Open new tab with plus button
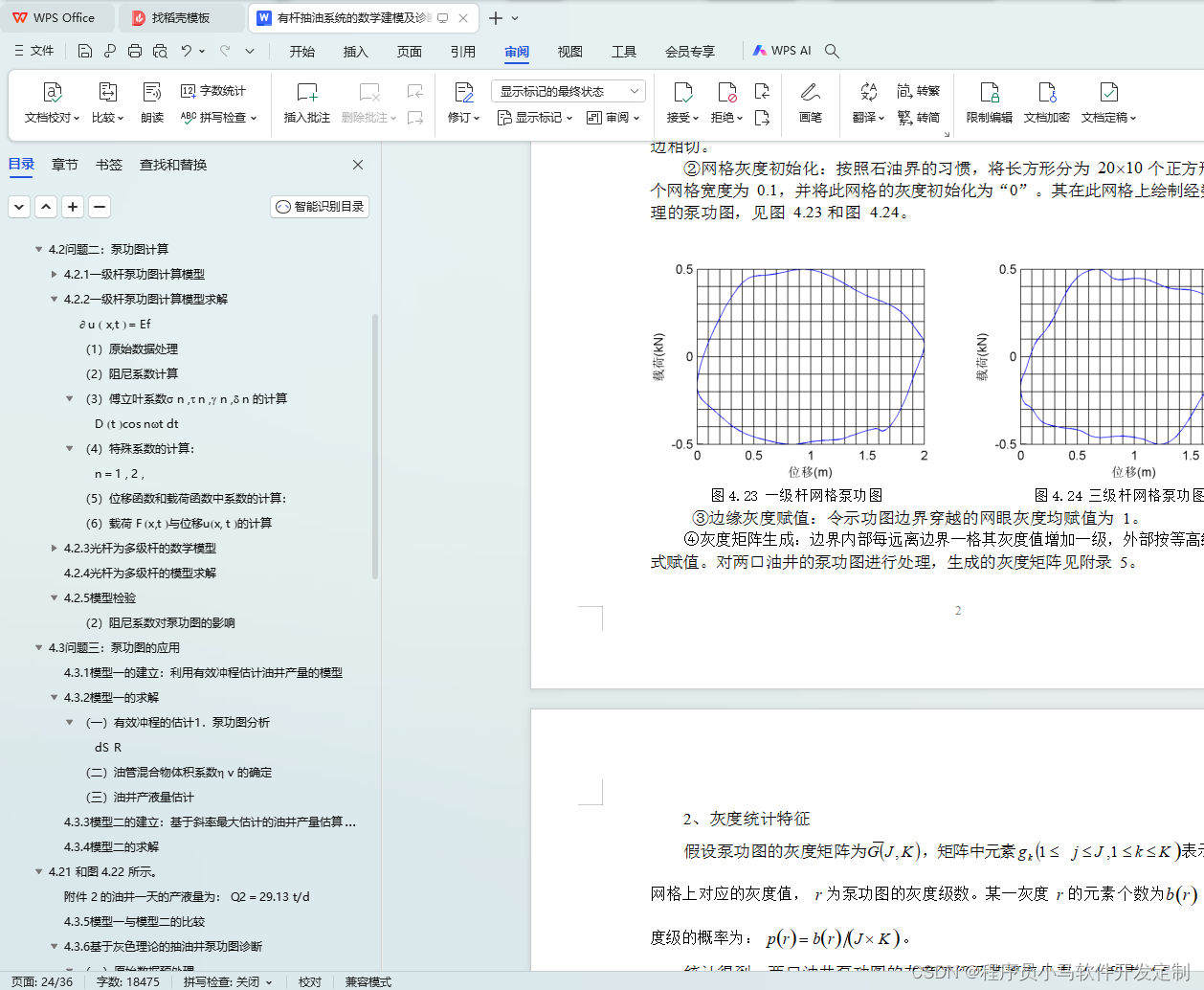 pyautogui.click(x=495, y=17)
